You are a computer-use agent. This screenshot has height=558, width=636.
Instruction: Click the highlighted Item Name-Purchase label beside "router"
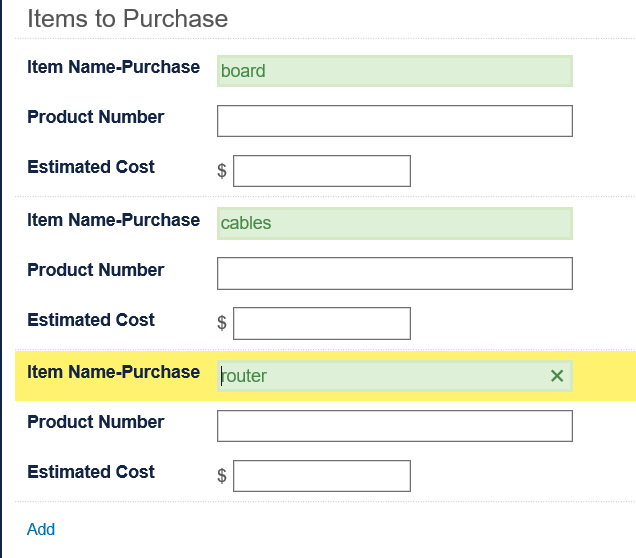point(113,372)
